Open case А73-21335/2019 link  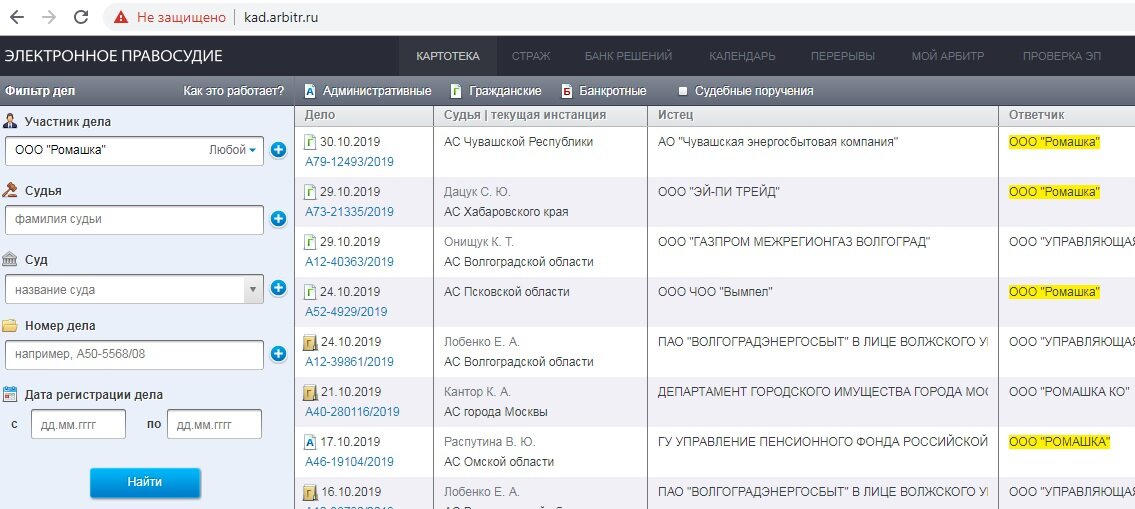coord(349,211)
